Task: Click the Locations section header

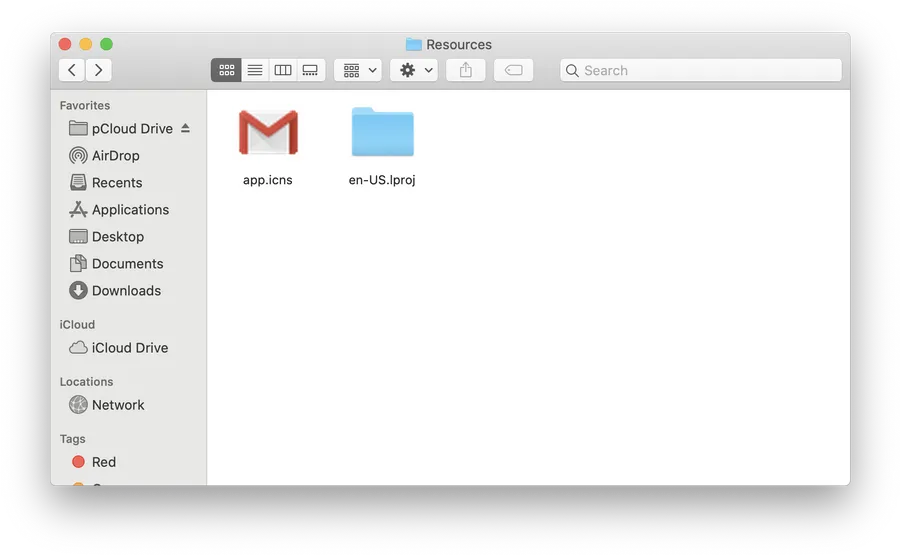Action: (x=87, y=382)
